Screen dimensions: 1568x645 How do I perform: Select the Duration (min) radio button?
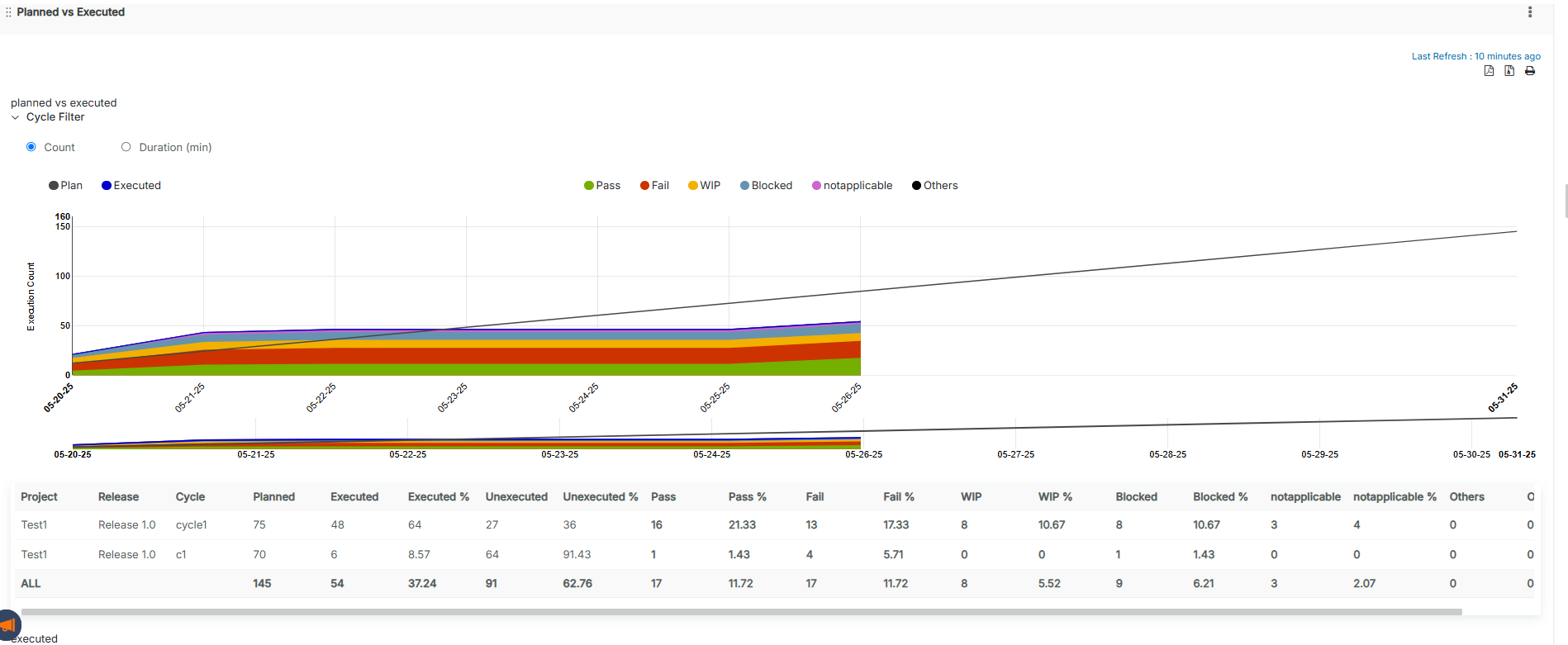pos(126,147)
